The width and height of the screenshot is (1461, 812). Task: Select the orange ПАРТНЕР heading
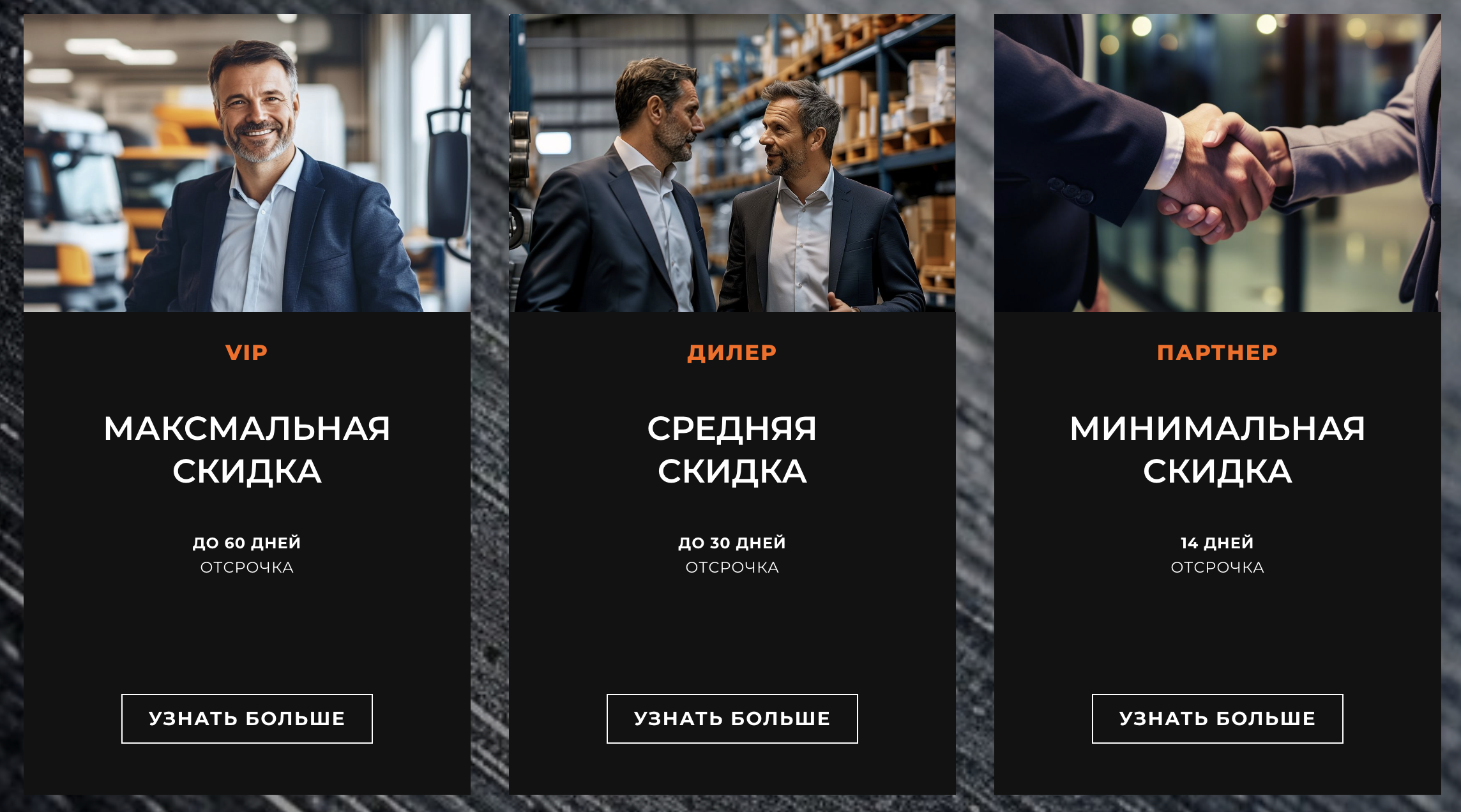pos(1217,352)
